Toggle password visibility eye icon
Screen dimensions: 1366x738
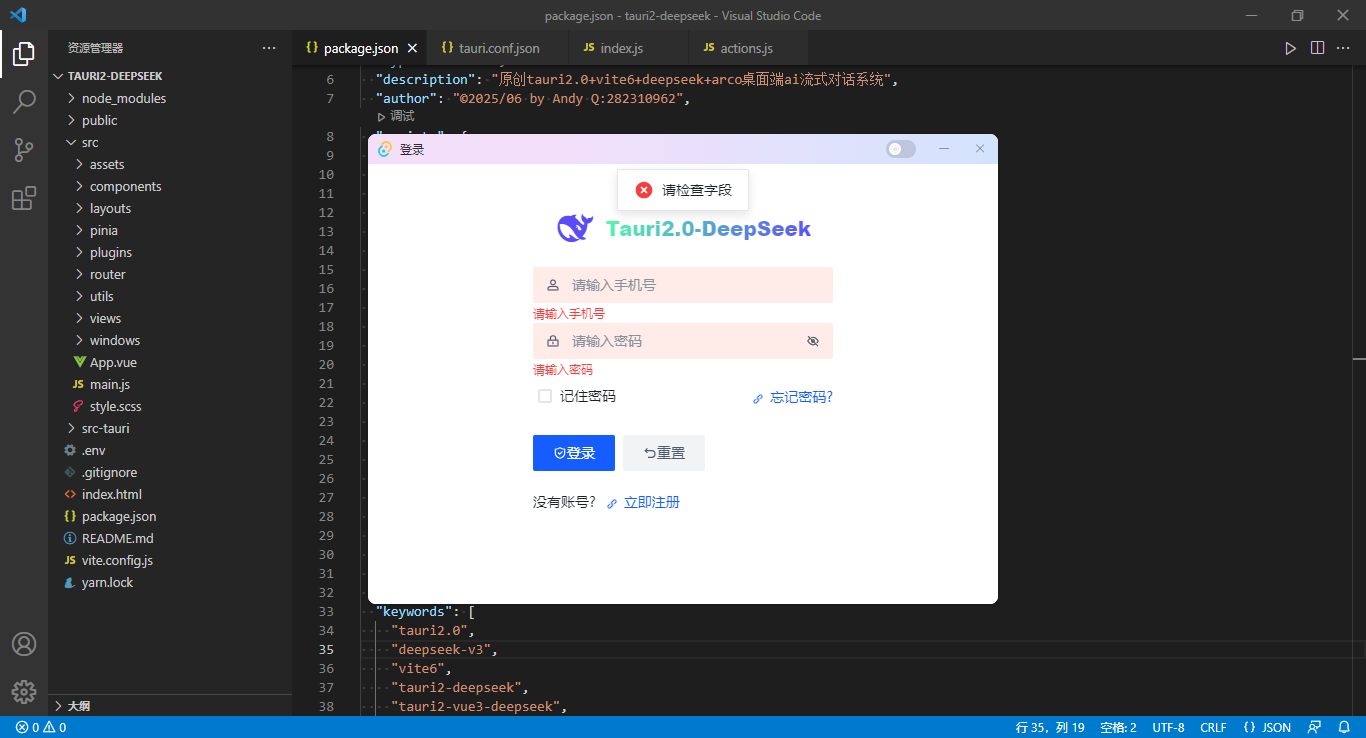click(x=813, y=341)
